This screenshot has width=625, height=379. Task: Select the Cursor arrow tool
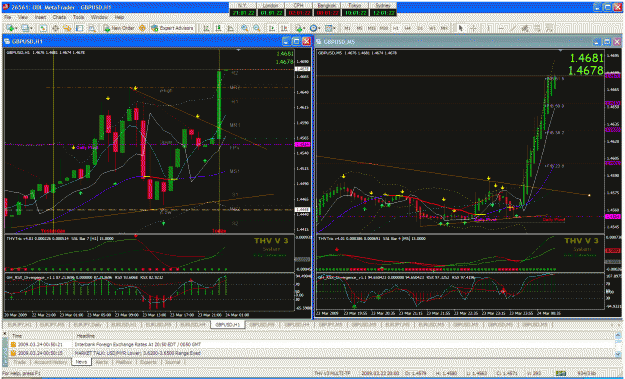pyautogui.click(x=461, y=28)
